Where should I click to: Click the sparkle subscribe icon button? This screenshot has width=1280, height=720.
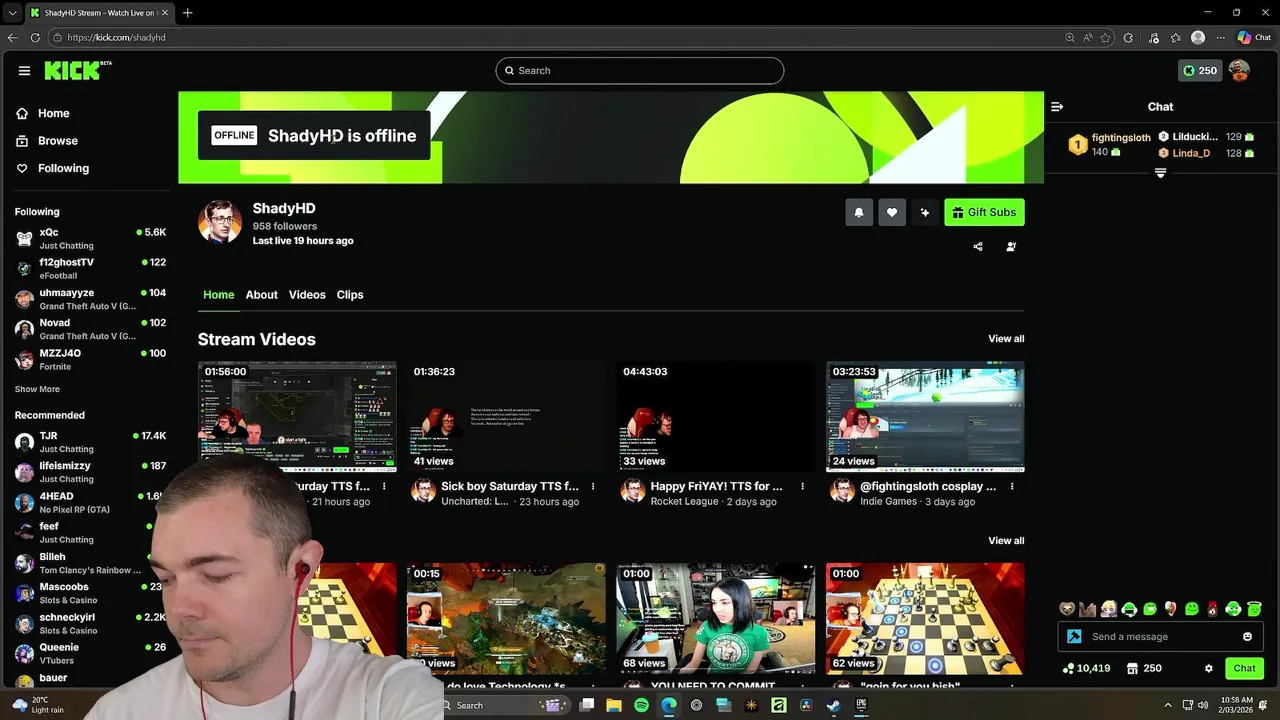(x=925, y=212)
